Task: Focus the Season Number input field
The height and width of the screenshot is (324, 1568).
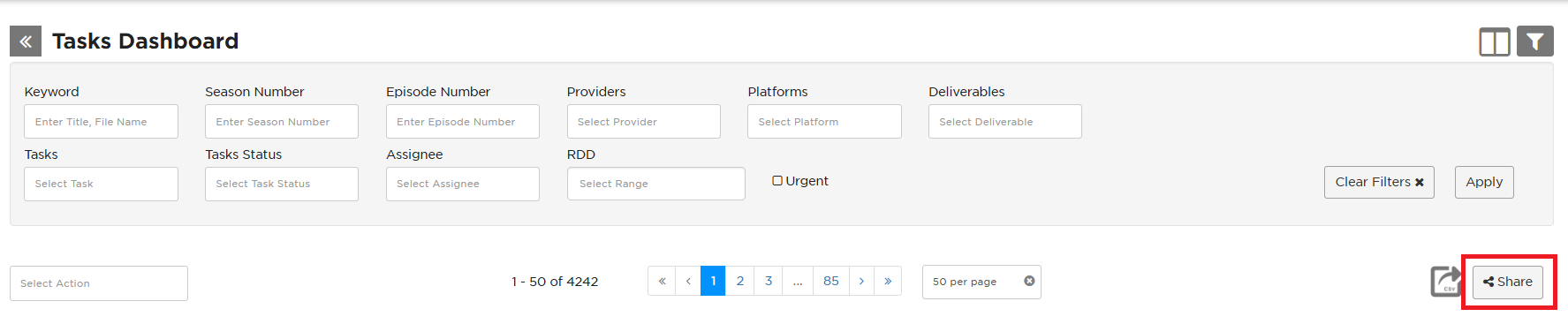Action: click(282, 122)
